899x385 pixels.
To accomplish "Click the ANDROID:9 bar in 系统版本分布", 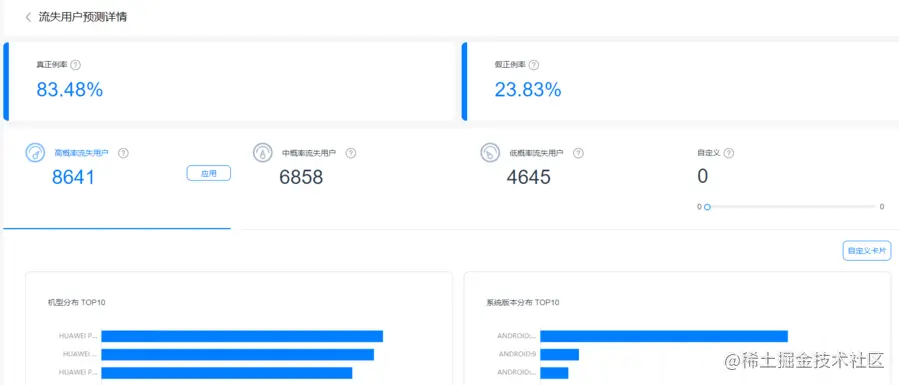I will (x=560, y=355).
